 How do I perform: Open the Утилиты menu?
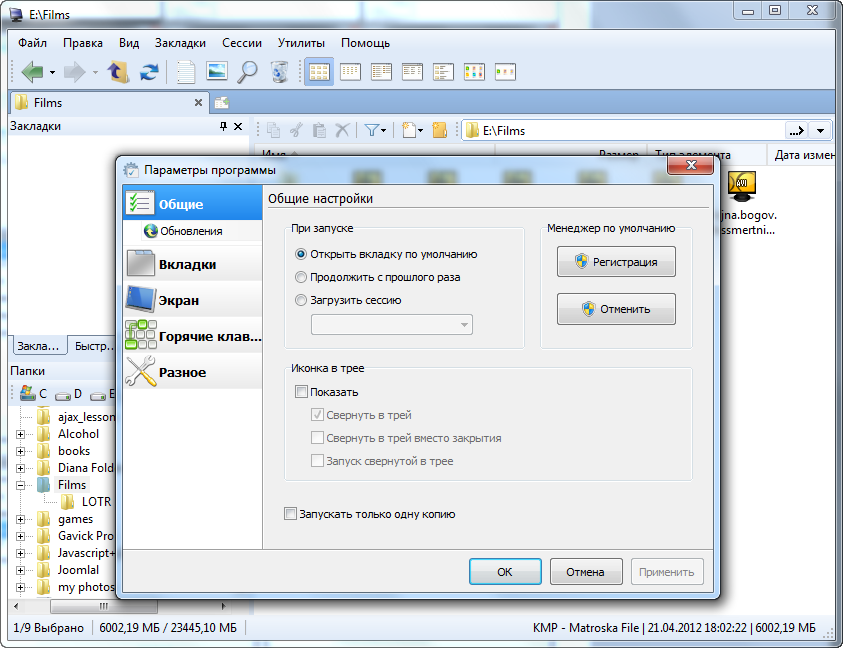[301, 43]
